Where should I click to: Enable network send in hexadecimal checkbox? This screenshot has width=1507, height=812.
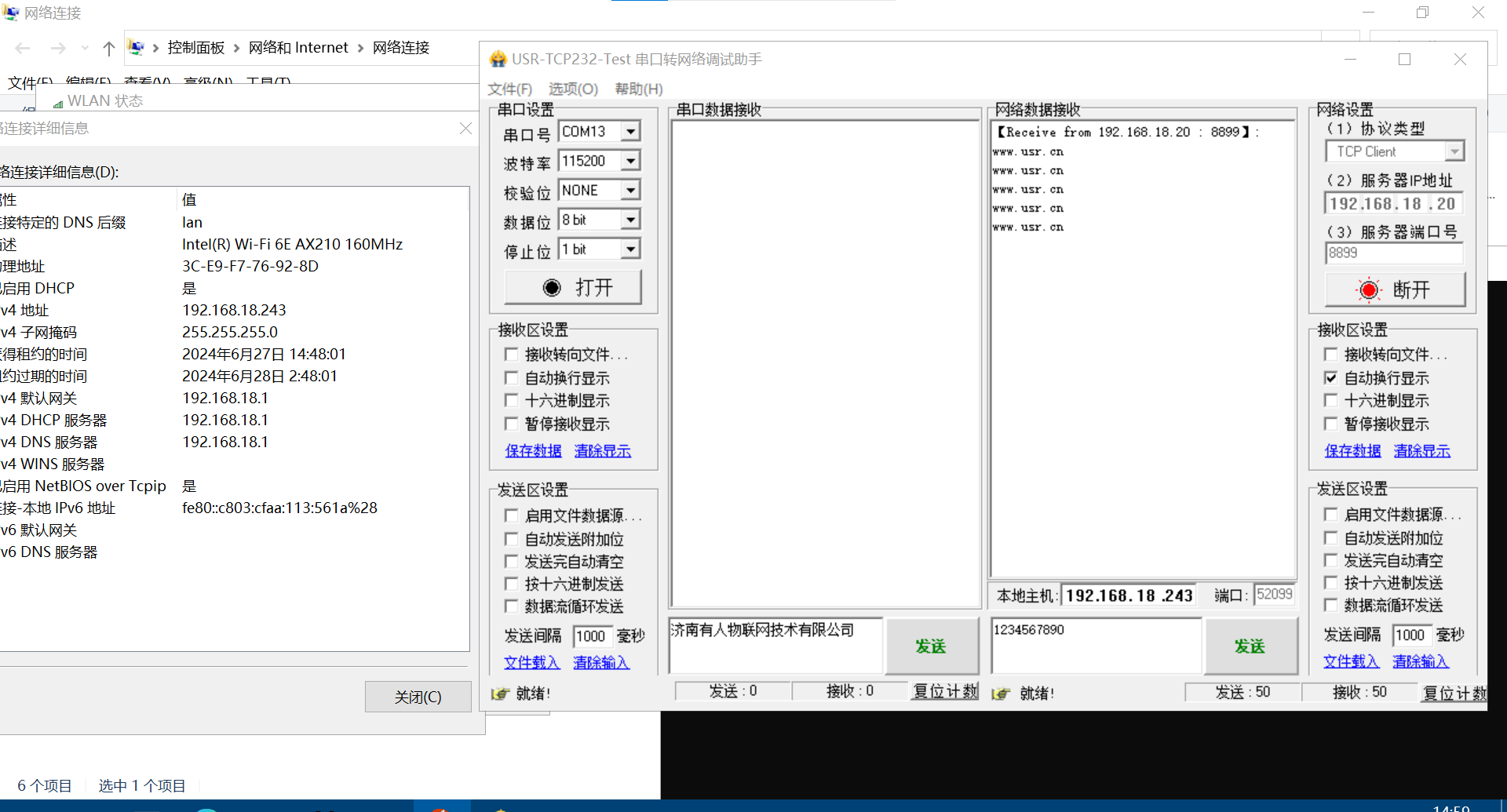click(1330, 583)
